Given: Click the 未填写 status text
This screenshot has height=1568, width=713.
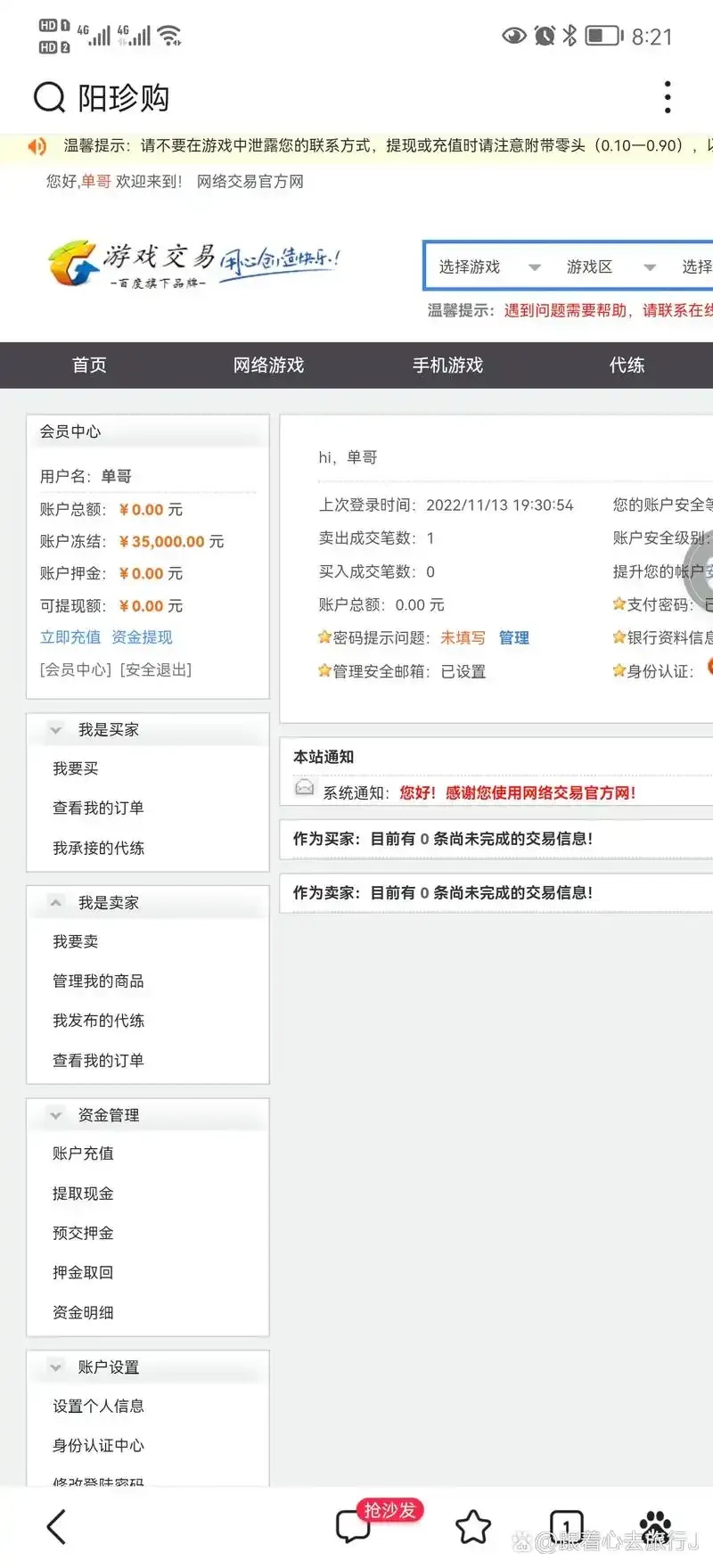Looking at the screenshot, I should pos(463,637).
